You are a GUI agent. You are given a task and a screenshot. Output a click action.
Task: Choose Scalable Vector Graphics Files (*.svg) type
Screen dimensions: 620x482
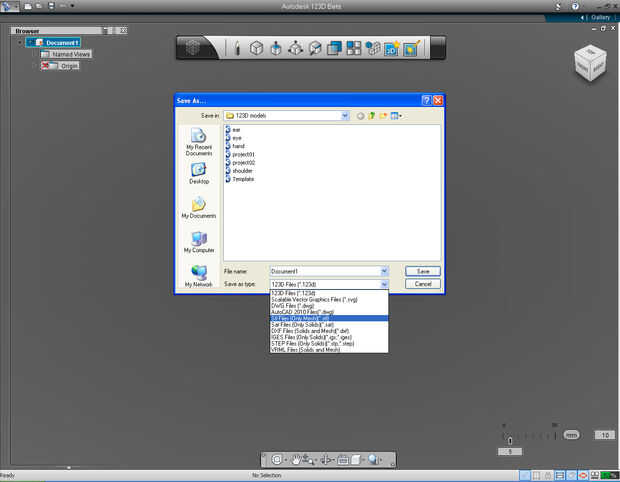(x=329, y=299)
